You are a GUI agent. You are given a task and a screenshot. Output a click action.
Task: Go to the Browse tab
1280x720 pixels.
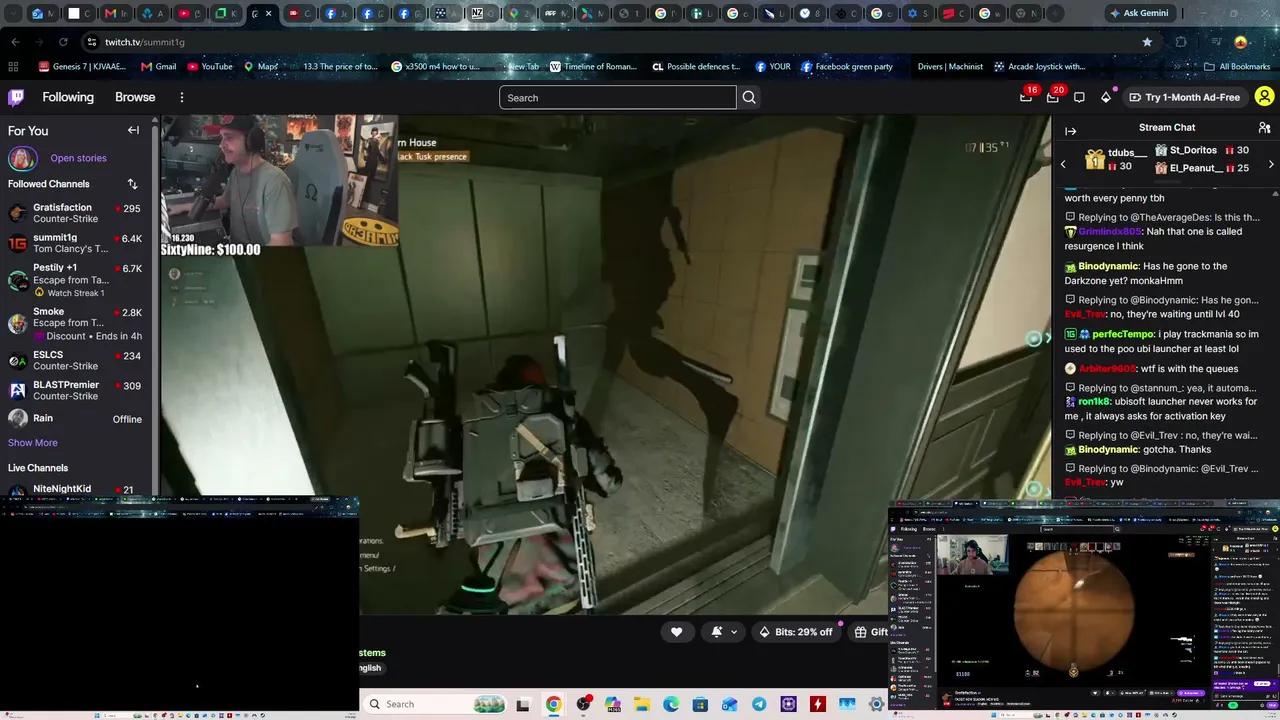coord(135,97)
